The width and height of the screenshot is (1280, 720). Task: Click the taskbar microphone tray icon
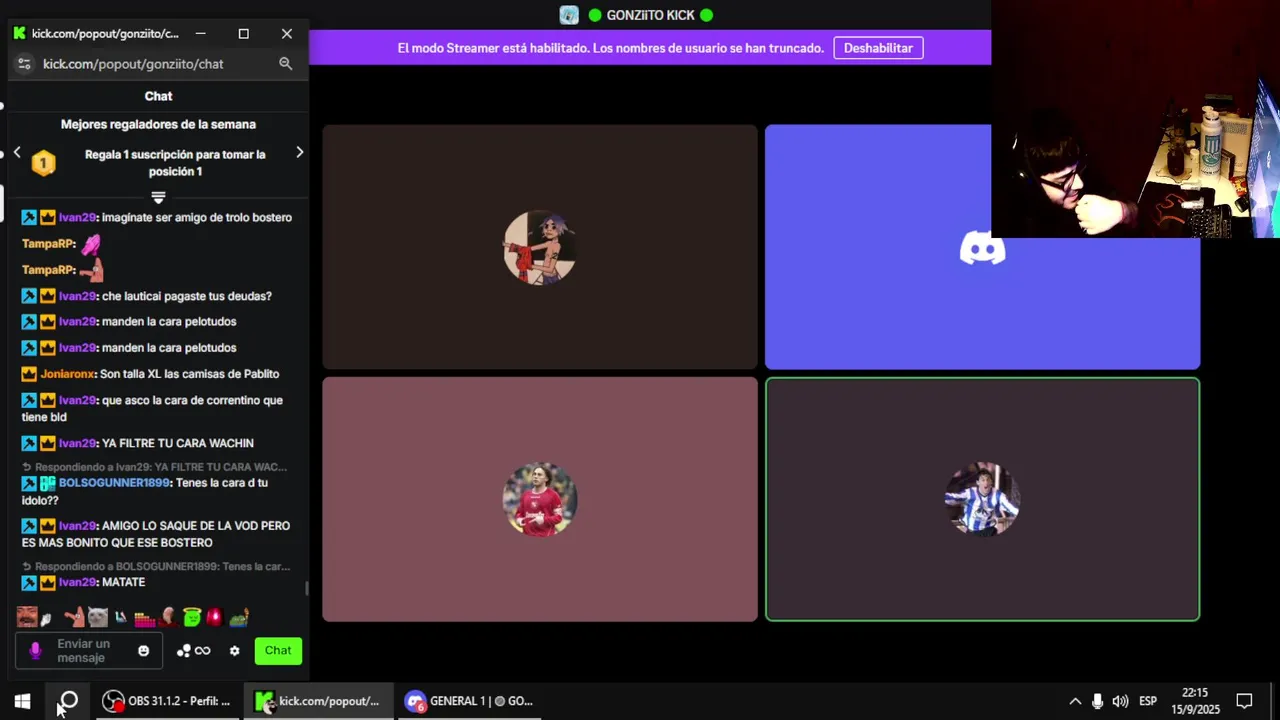[1097, 701]
